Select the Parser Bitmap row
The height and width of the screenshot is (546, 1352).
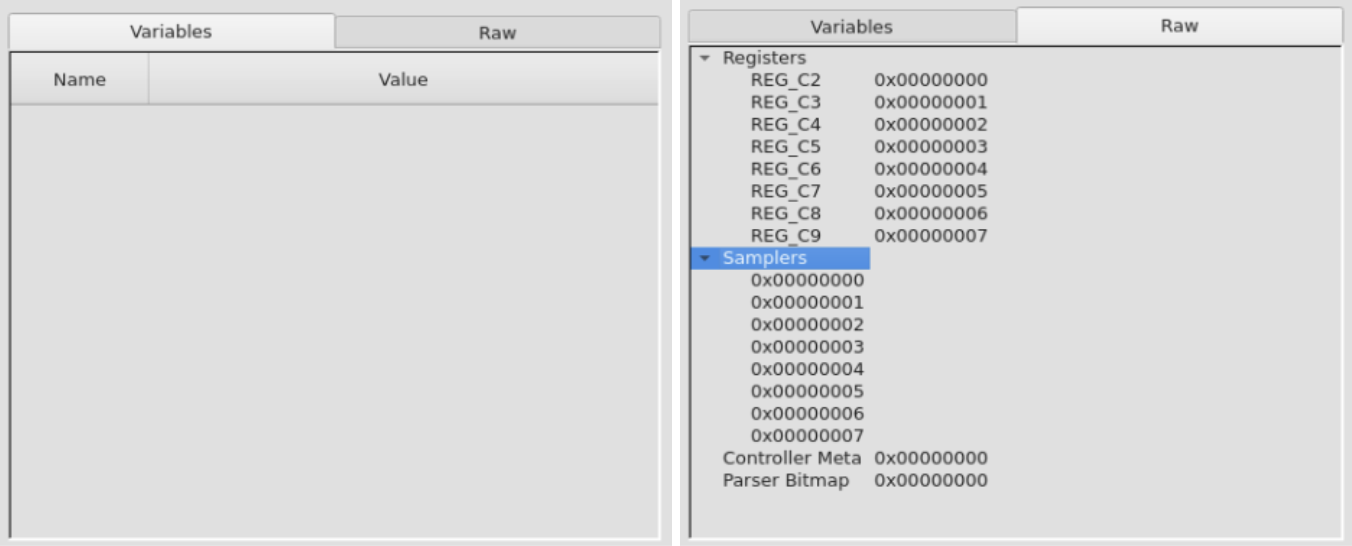[x=785, y=481]
